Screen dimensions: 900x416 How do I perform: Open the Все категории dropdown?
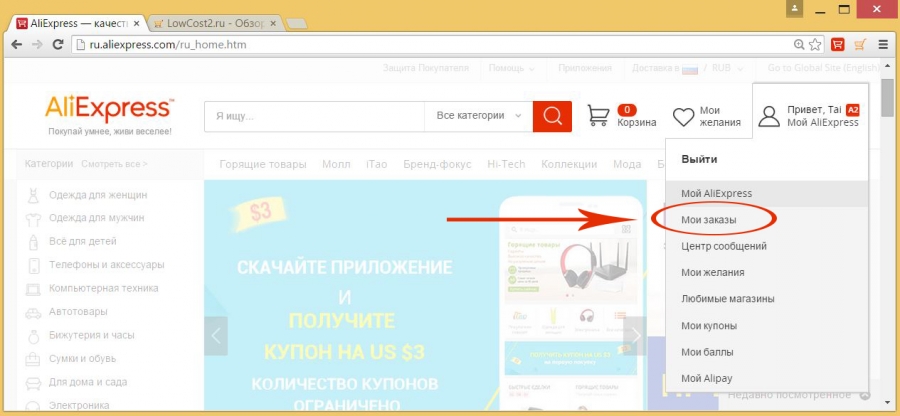pos(479,116)
